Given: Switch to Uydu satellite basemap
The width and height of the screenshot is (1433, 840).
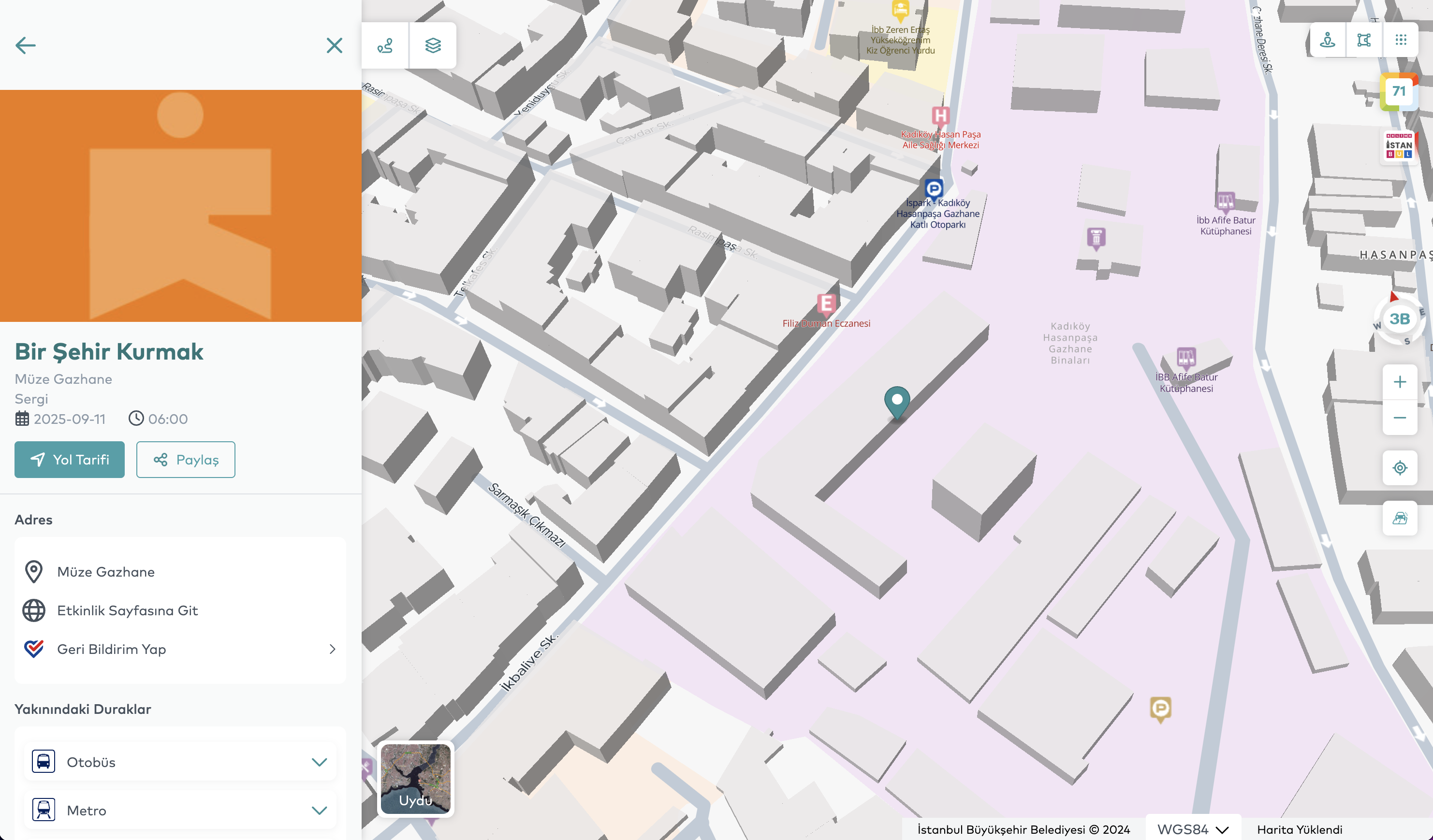Looking at the screenshot, I should click(416, 778).
